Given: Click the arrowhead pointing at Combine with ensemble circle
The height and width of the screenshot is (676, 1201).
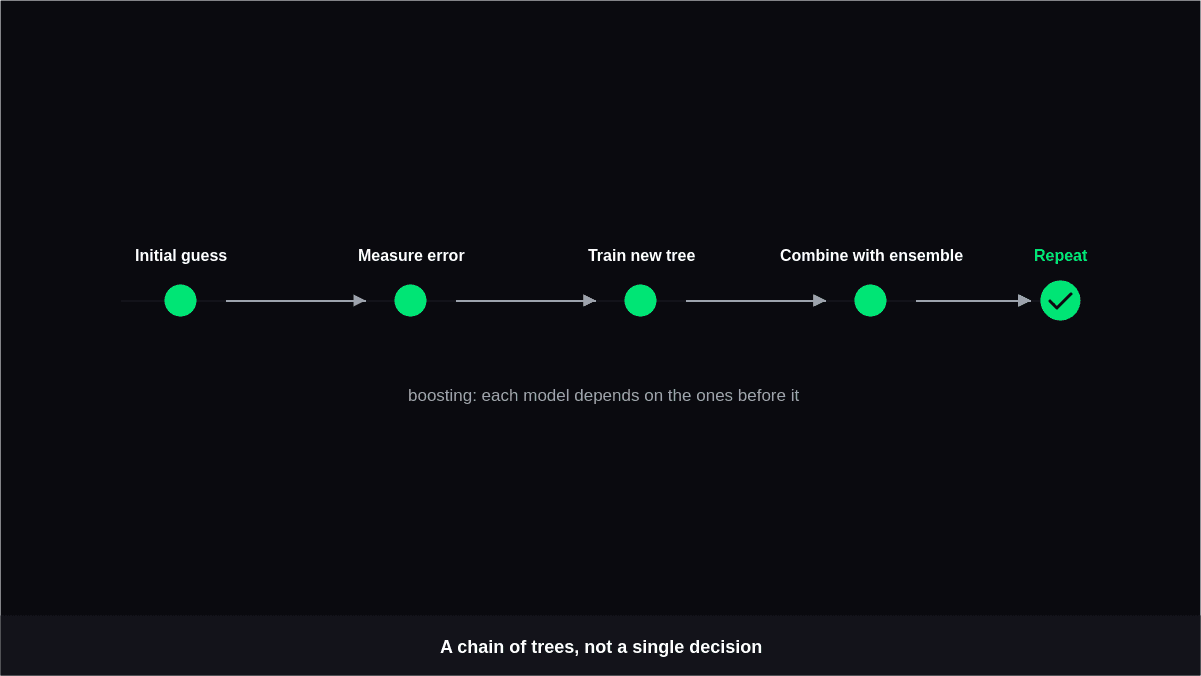Looking at the screenshot, I should click(820, 300).
